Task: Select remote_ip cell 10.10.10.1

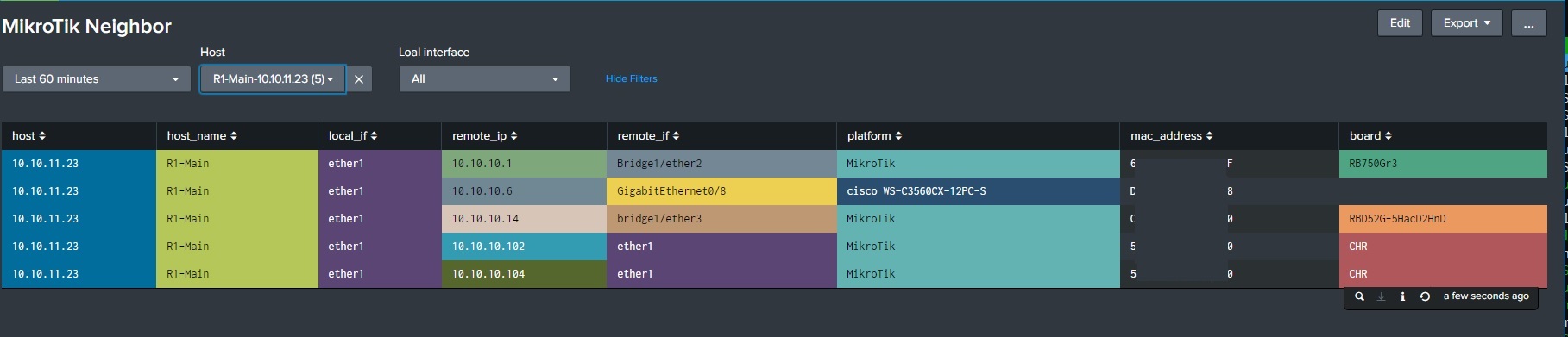Action: [x=524, y=164]
